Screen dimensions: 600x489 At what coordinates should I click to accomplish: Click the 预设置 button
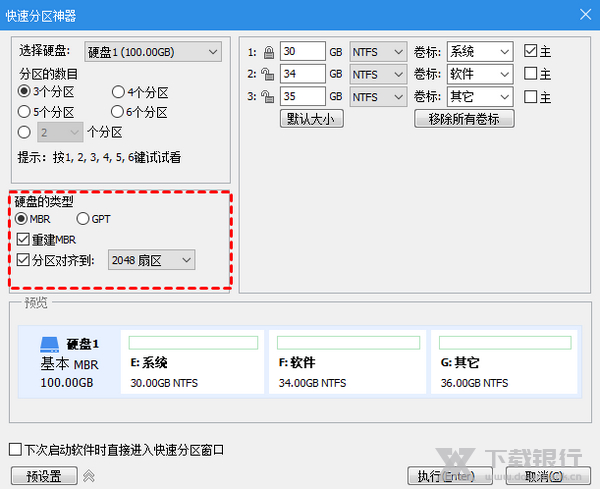(44, 476)
